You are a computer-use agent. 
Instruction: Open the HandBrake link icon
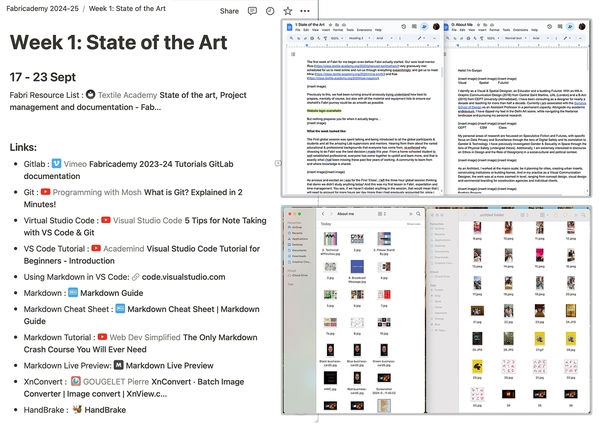click(77, 409)
